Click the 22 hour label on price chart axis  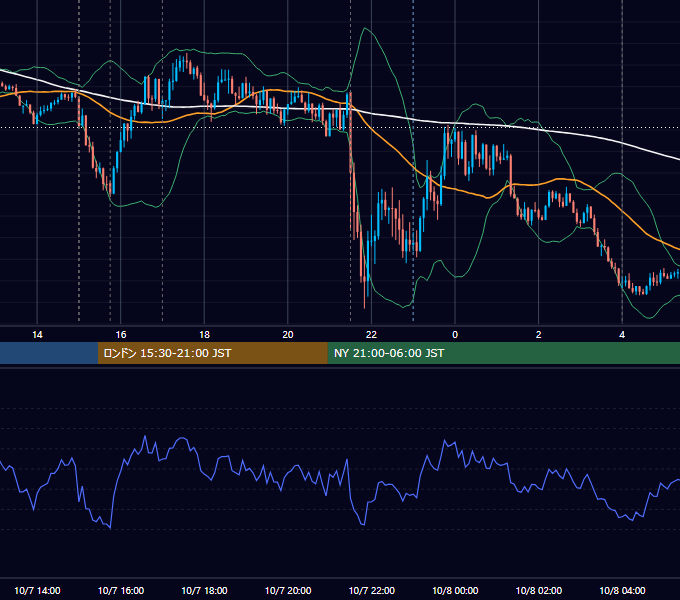(371, 335)
